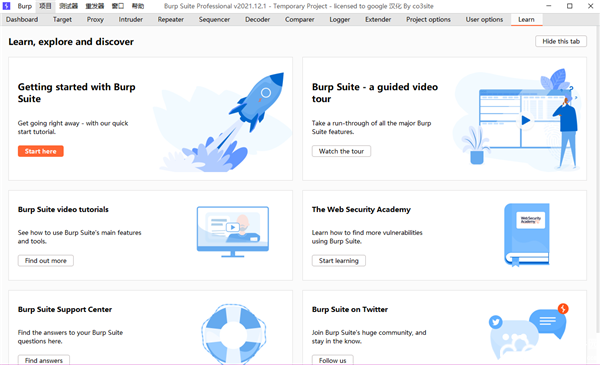
Task: Switch to the Sequencer tab
Action: (214, 20)
